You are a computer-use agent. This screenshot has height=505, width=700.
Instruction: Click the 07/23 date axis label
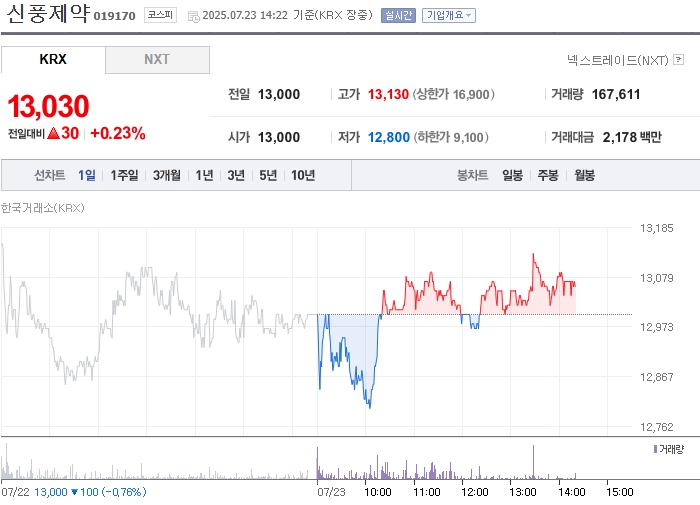331,492
